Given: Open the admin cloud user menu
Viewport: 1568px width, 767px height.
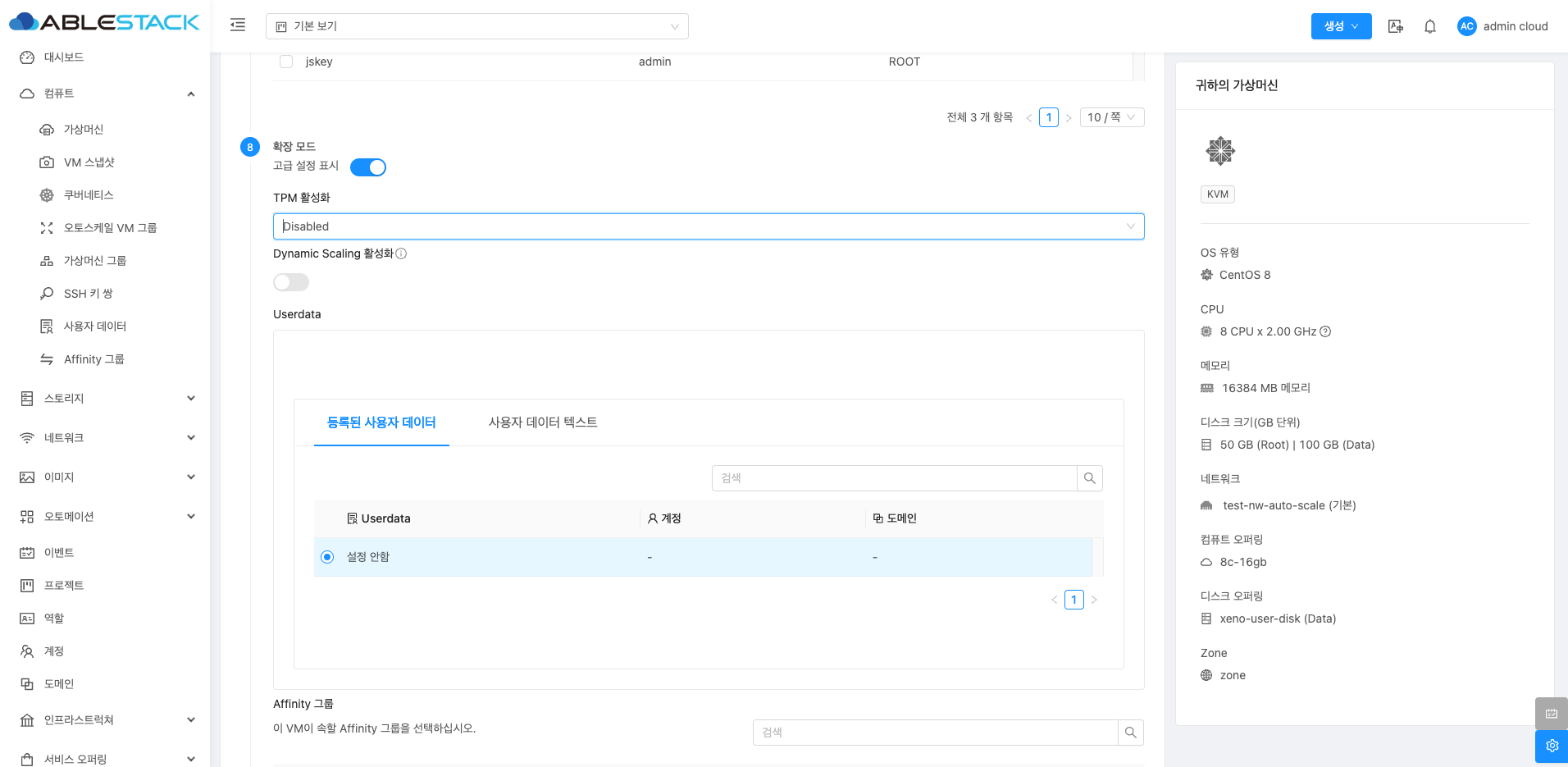Looking at the screenshot, I should [x=1502, y=26].
